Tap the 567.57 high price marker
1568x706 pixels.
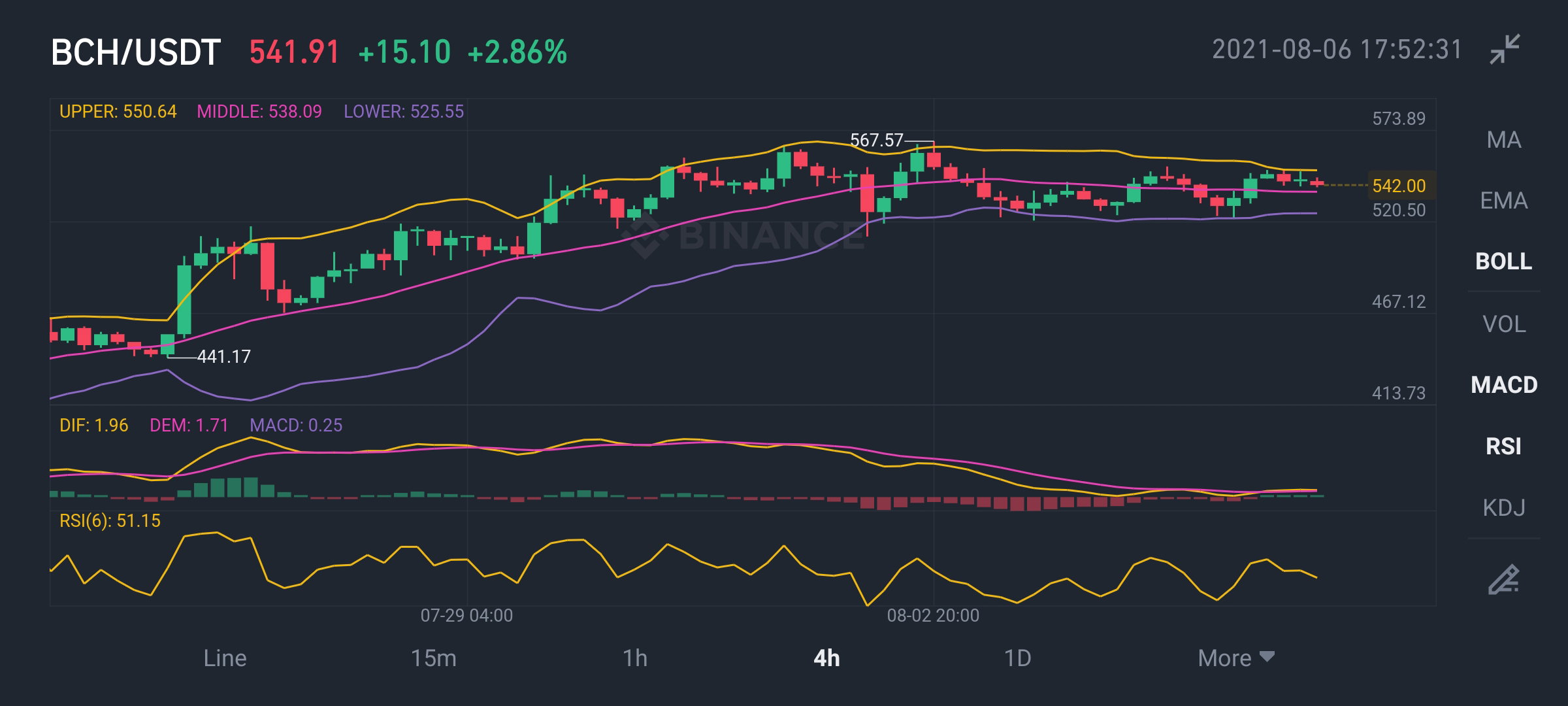[876, 140]
